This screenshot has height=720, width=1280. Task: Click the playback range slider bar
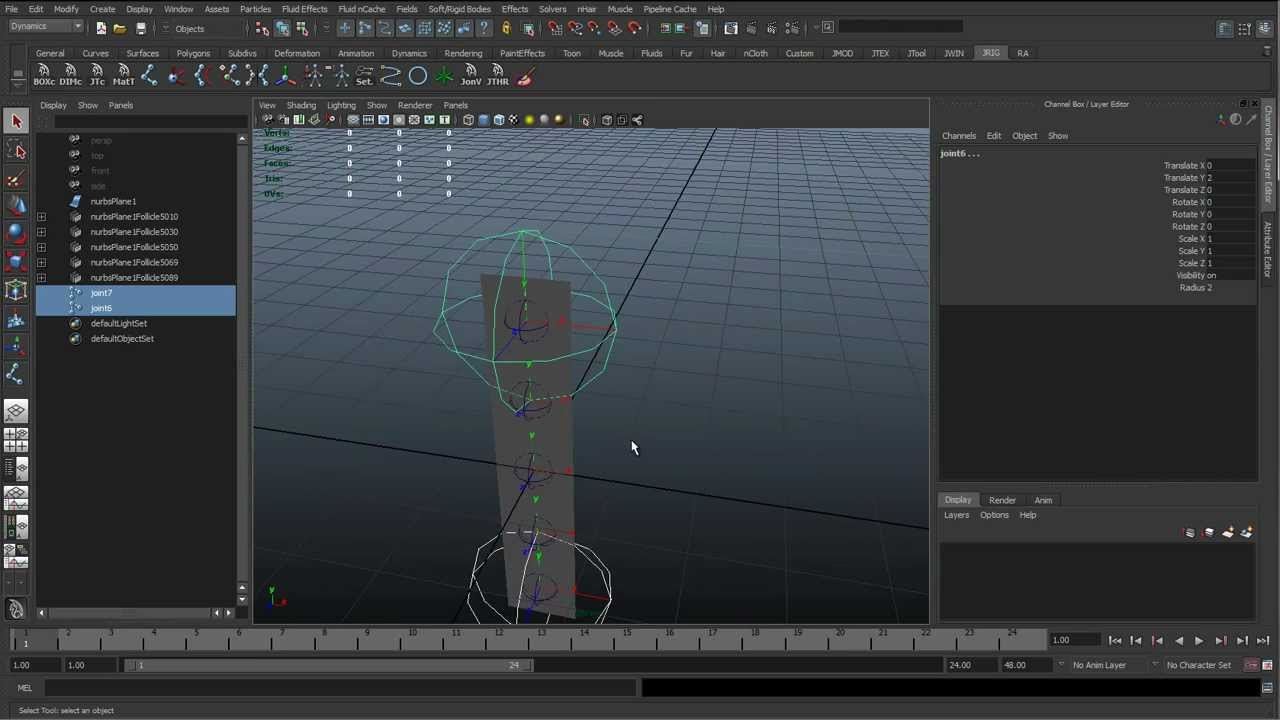click(x=331, y=665)
